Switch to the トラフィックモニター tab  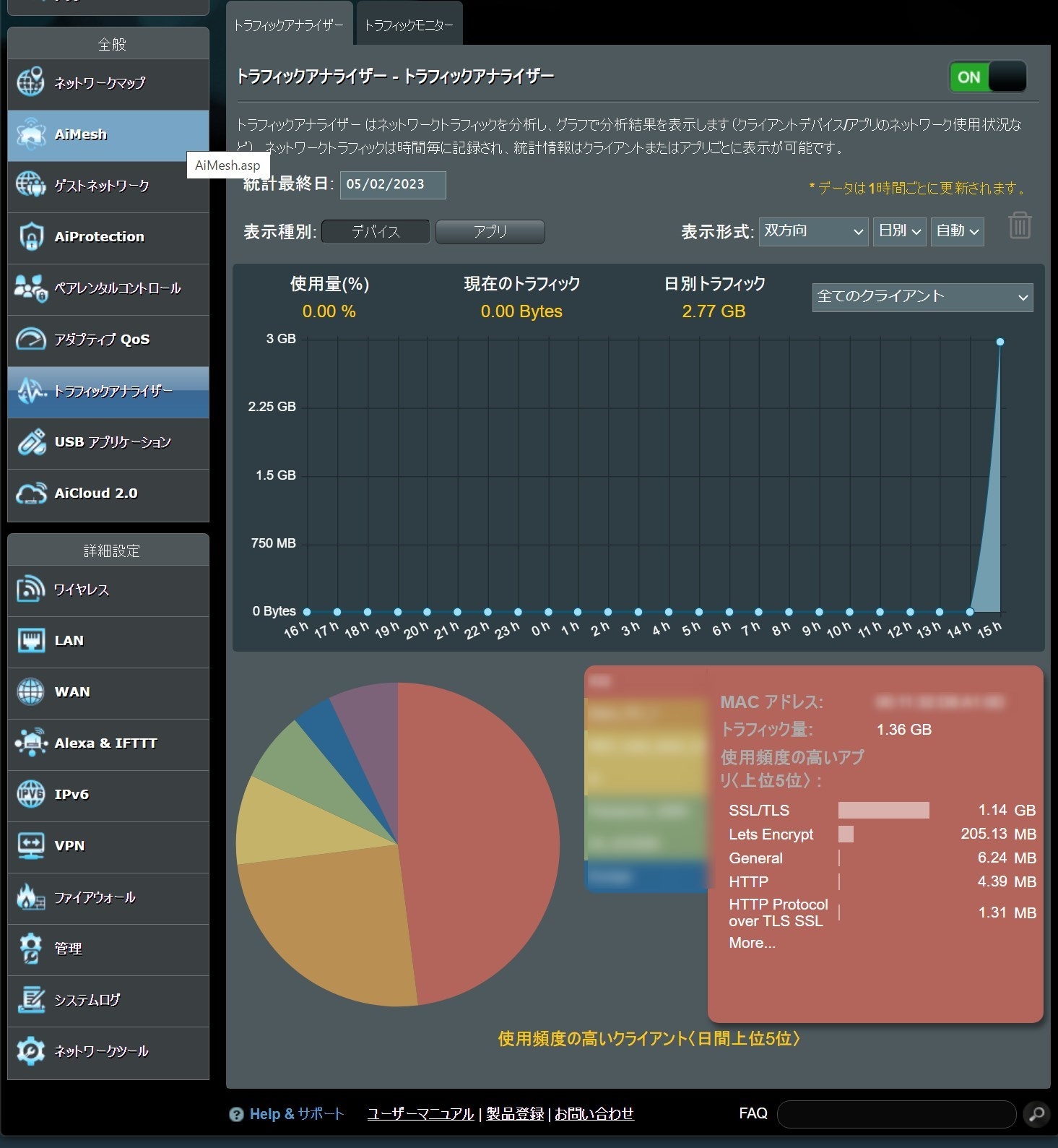pyautogui.click(x=409, y=25)
